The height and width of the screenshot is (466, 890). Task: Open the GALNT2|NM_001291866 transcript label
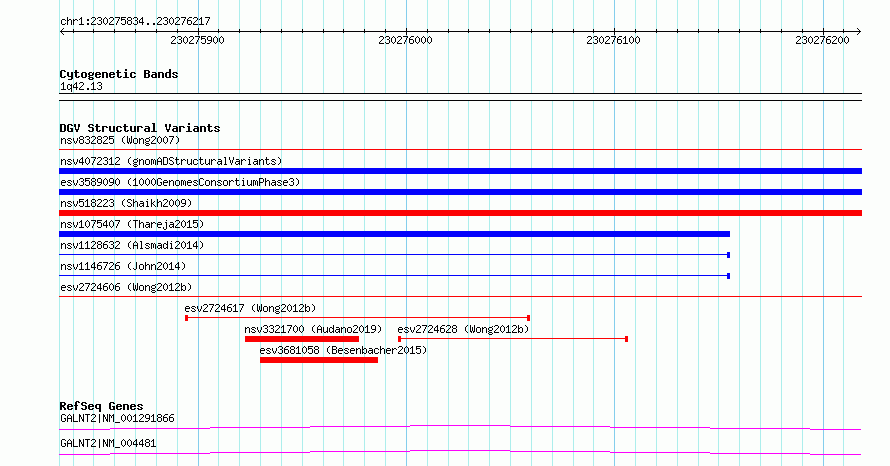pos(117,418)
